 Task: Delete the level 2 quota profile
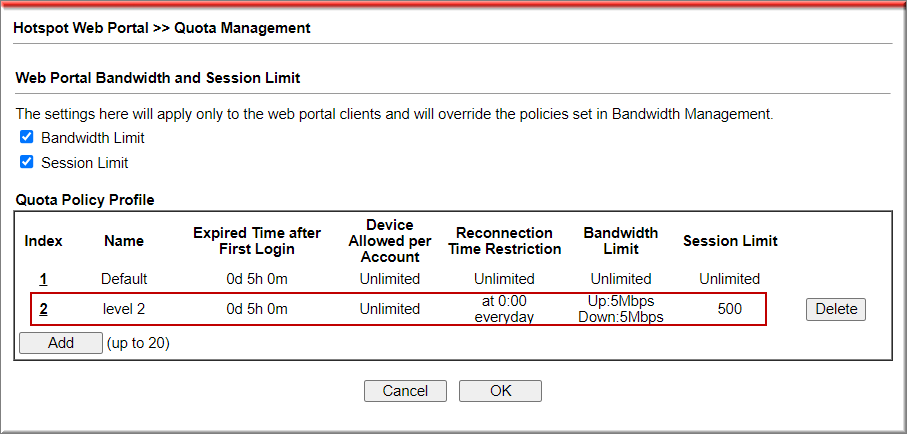[836, 310]
